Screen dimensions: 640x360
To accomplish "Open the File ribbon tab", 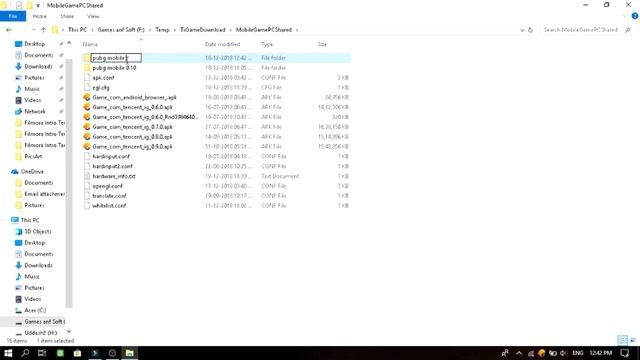I will tap(13, 16).
